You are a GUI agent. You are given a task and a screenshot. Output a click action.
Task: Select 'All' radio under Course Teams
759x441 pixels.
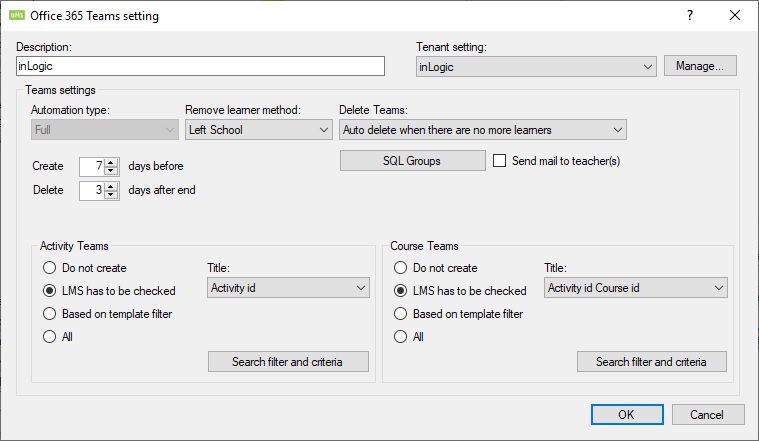click(x=400, y=337)
